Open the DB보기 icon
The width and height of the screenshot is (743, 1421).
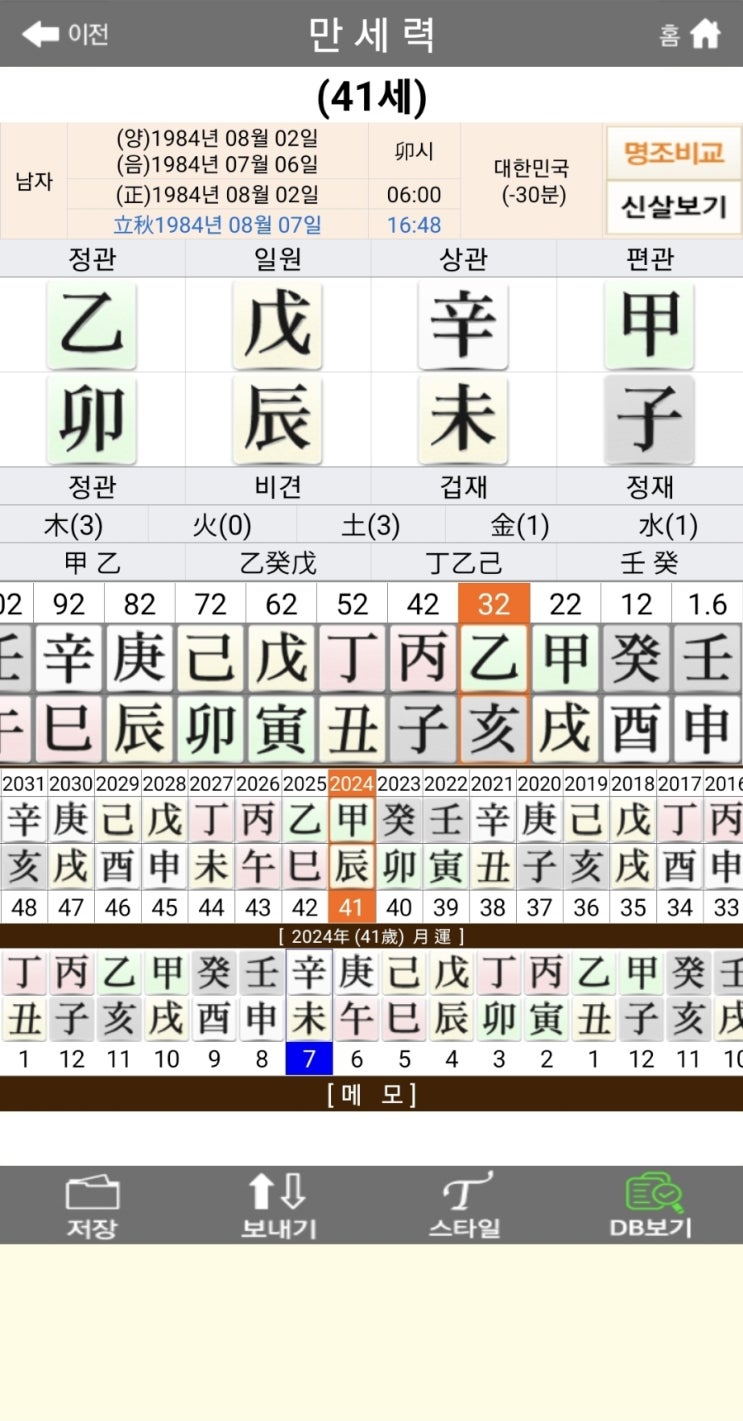pyautogui.click(x=651, y=1206)
